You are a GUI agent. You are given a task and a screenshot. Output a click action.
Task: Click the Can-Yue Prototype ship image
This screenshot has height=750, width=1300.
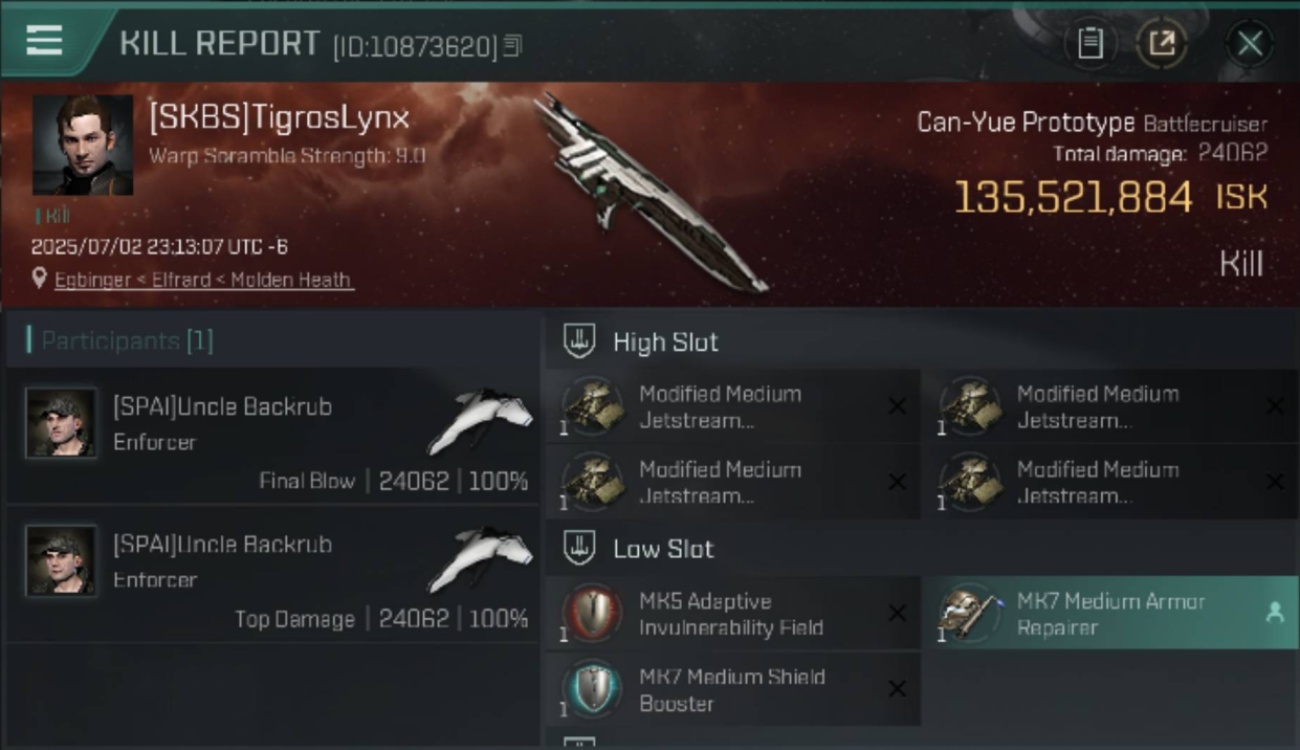click(x=650, y=193)
